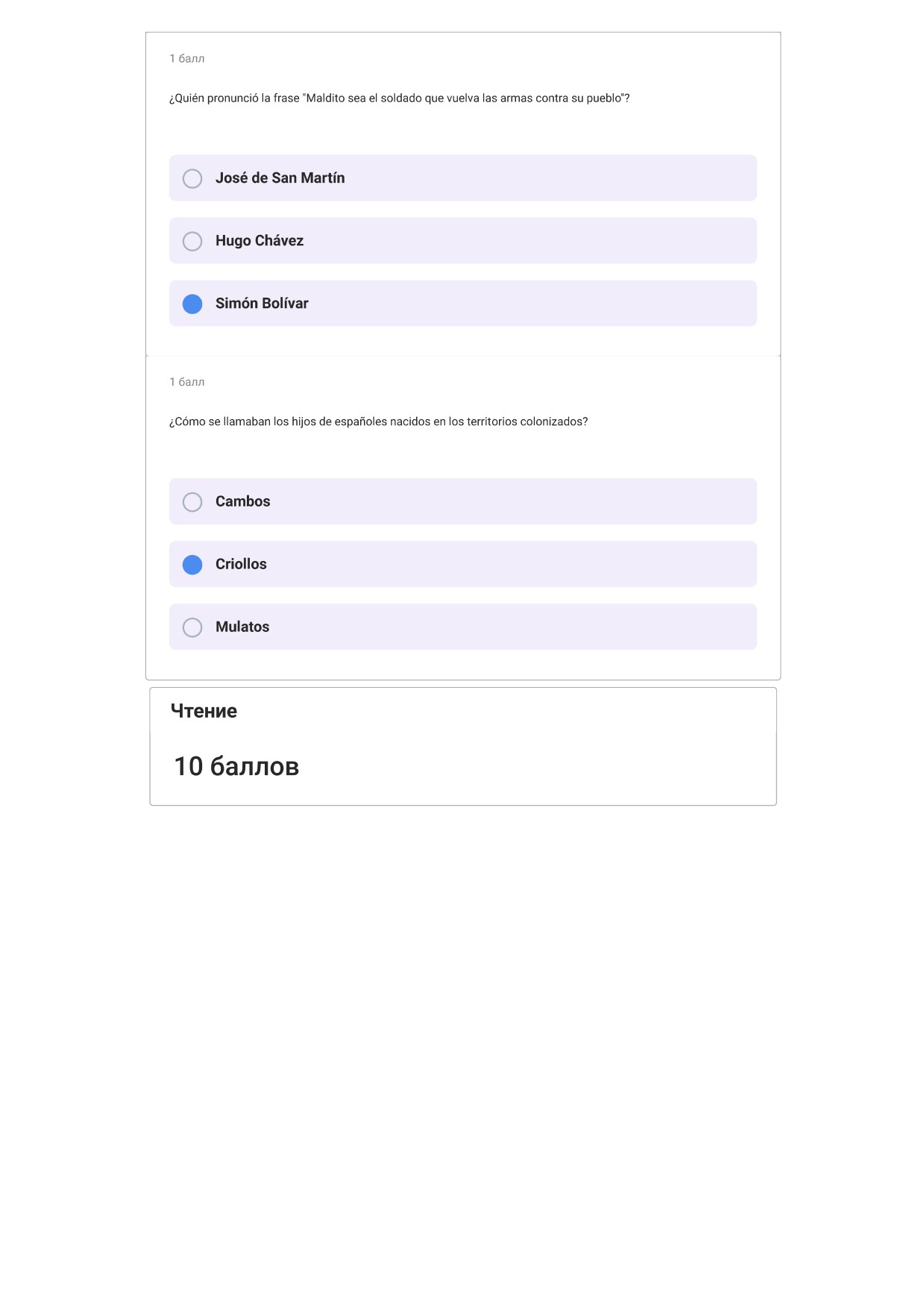Click the "1 балл" label above the españoles question
This screenshot has height=1307, width=924.
187,382
